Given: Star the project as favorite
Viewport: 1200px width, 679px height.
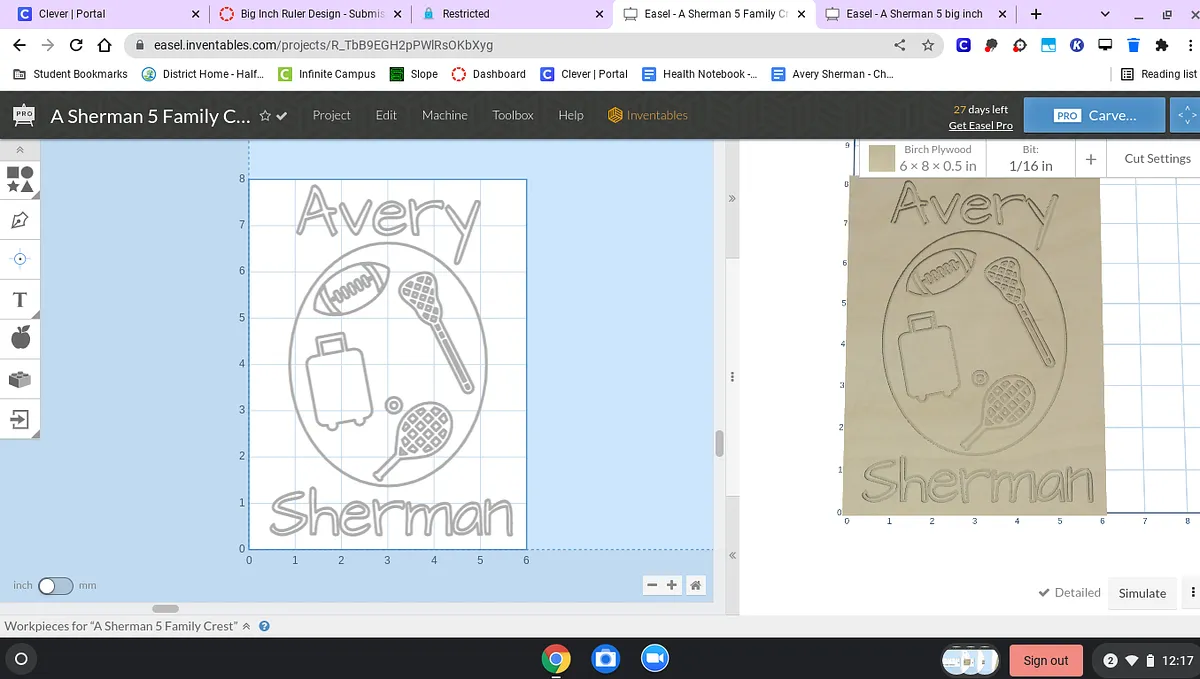Looking at the screenshot, I should coord(265,116).
